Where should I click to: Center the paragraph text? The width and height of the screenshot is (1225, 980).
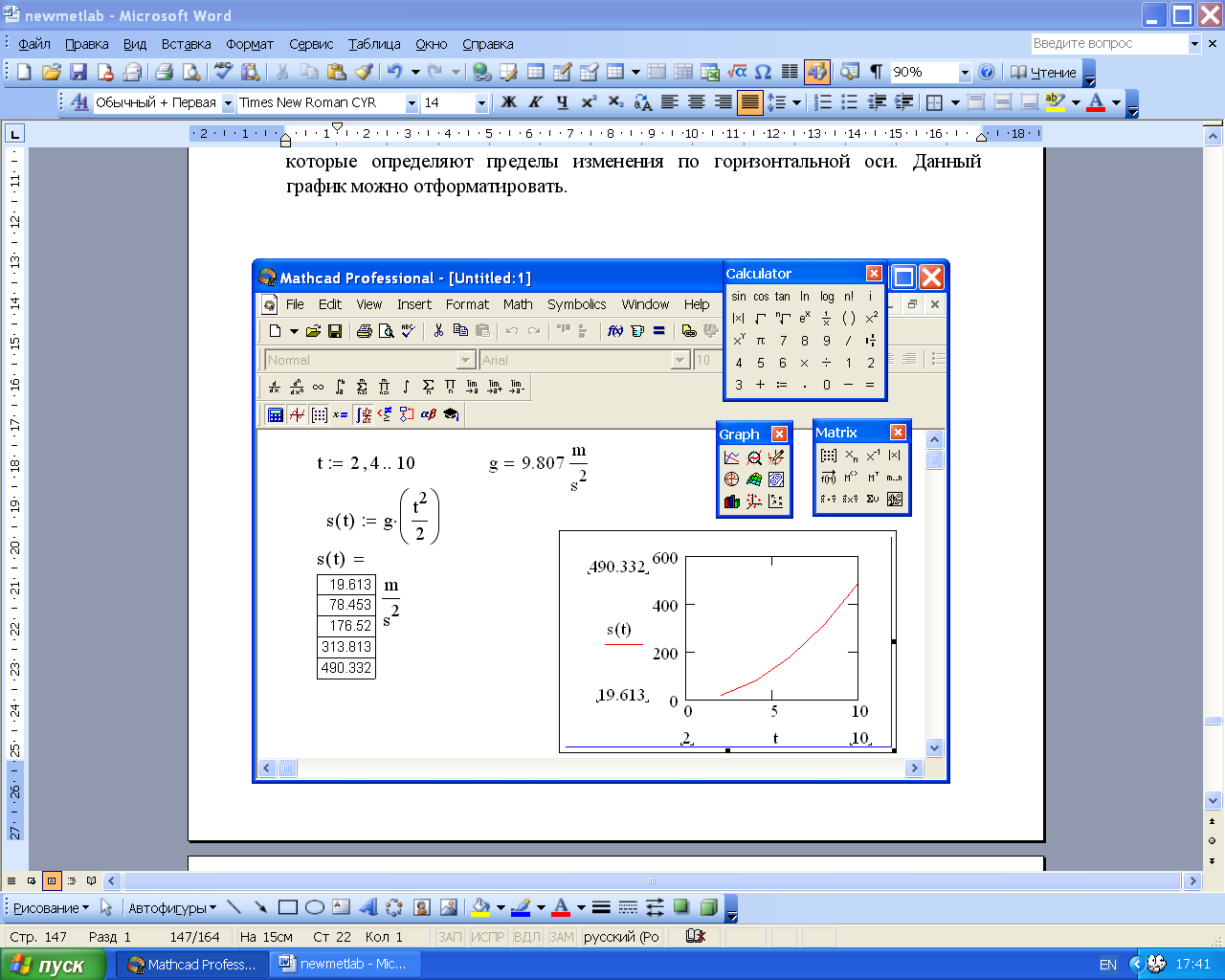(x=696, y=102)
